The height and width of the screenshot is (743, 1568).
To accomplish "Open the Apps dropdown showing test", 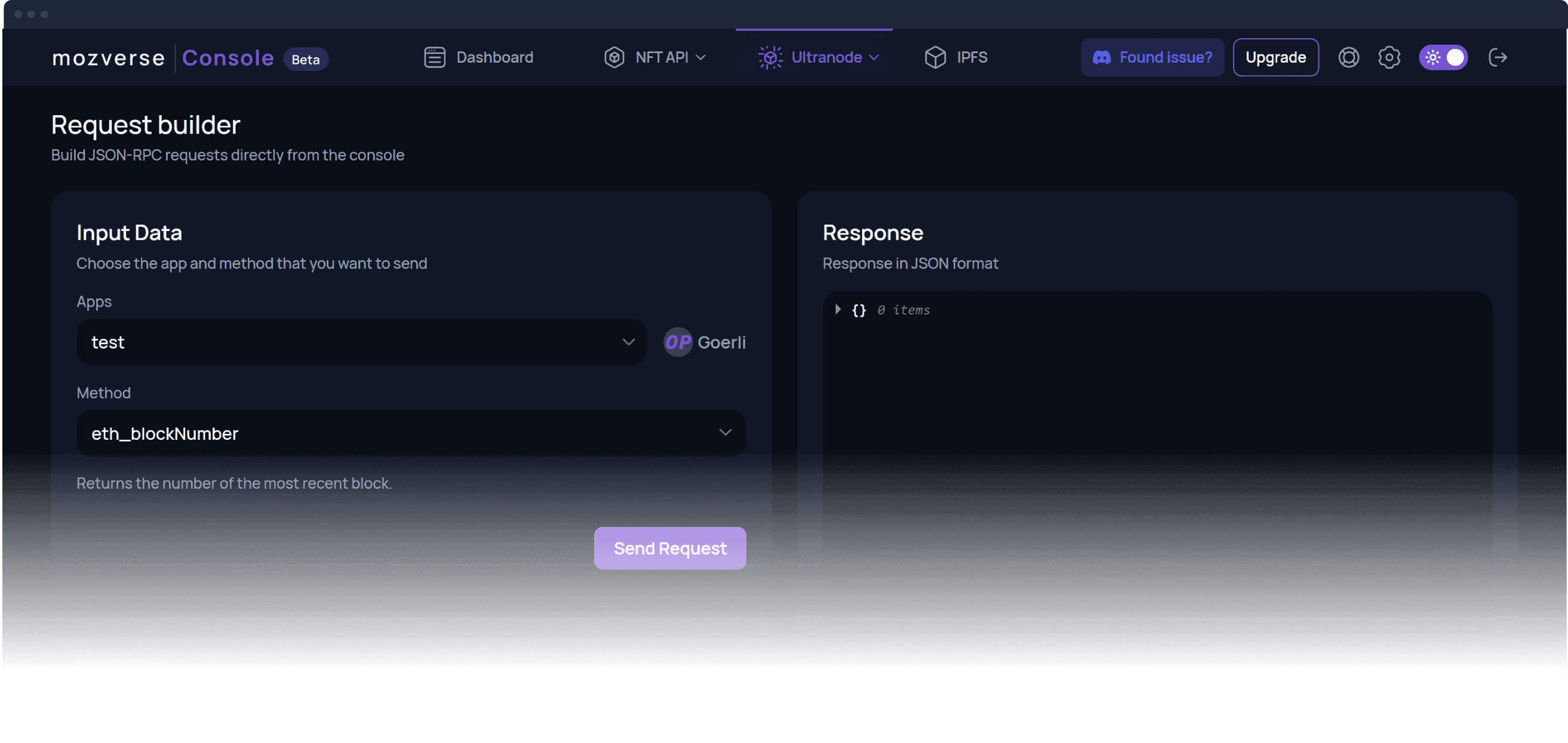I will [x=361, y=342].
